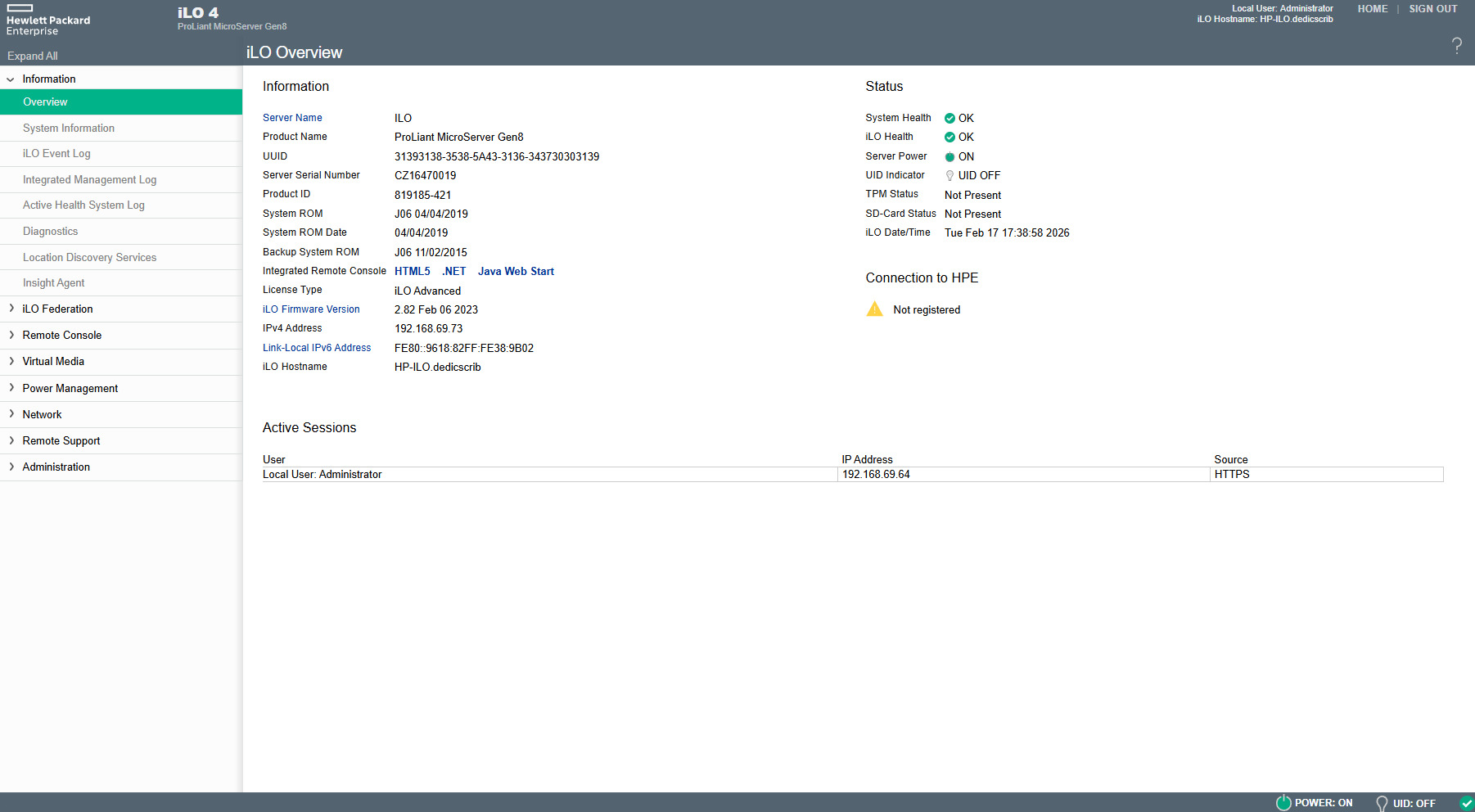Click the Product ID value 819185-421
1475x812 pixels.
click(422, 195)
